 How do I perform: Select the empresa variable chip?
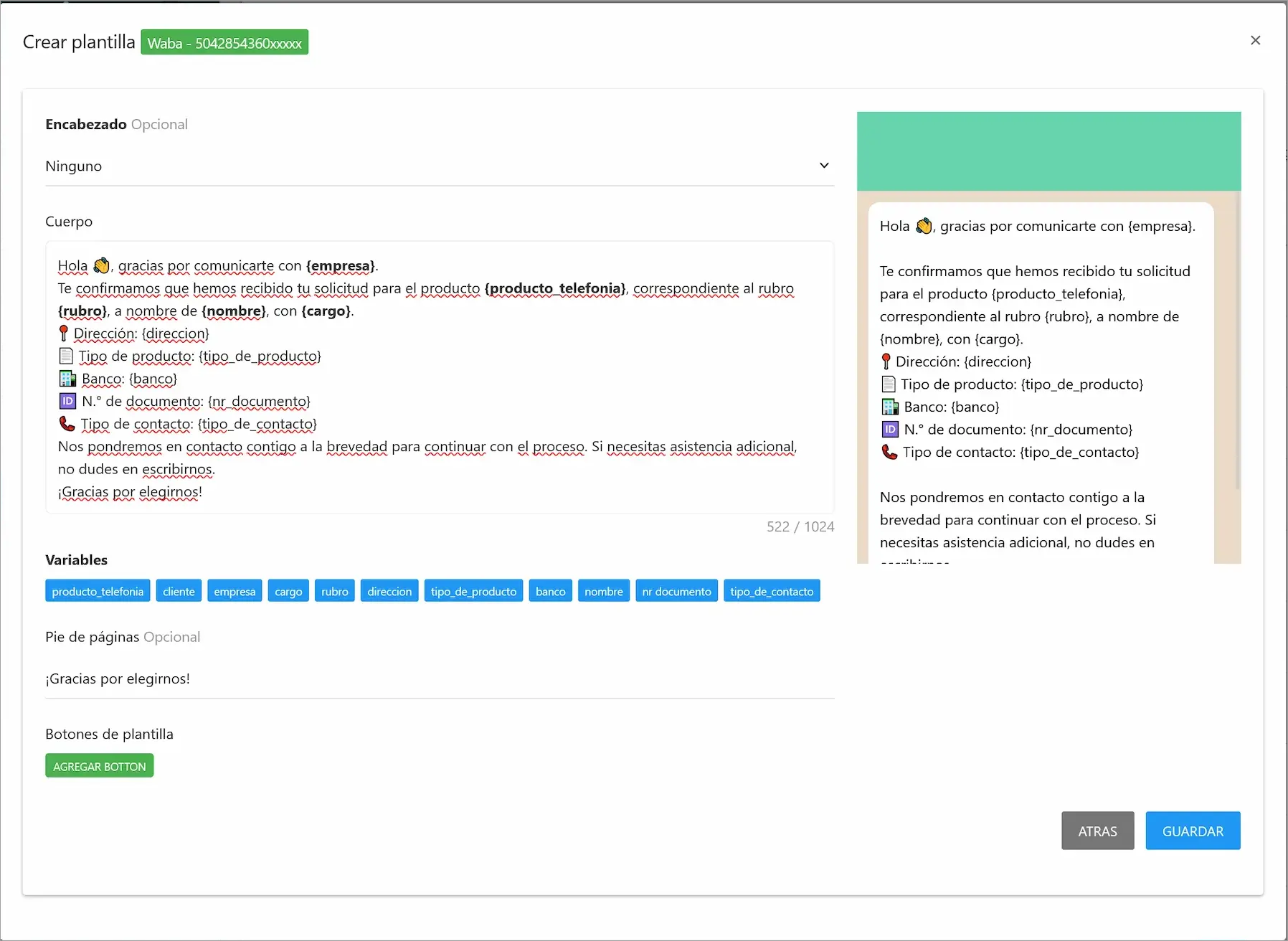point(235,591)
